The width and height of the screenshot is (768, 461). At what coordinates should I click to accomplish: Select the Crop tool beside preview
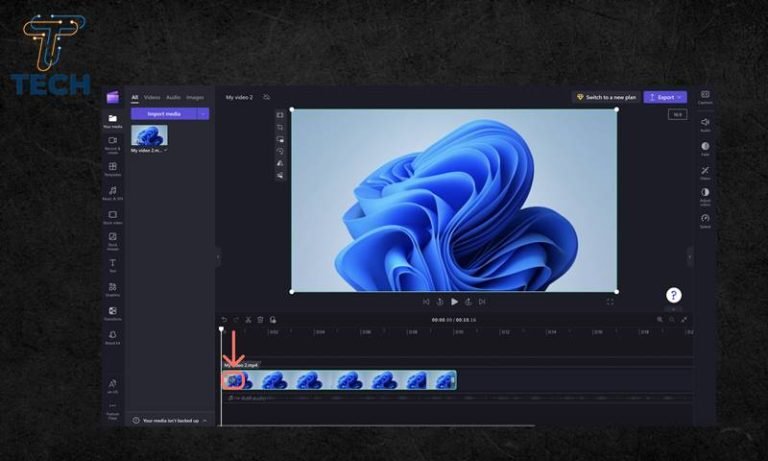click(280, 127)
